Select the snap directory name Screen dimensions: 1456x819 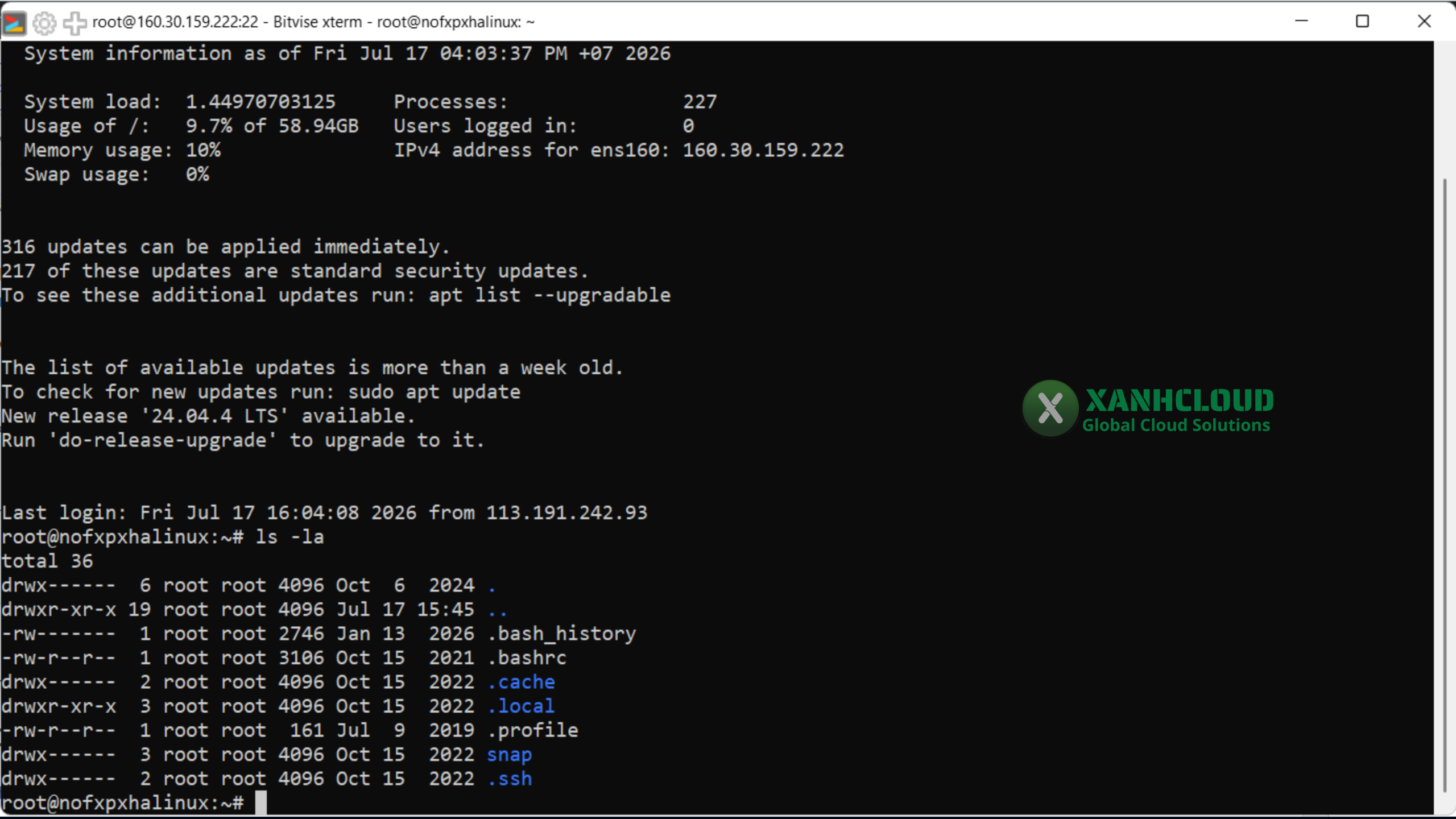(510, 755)
